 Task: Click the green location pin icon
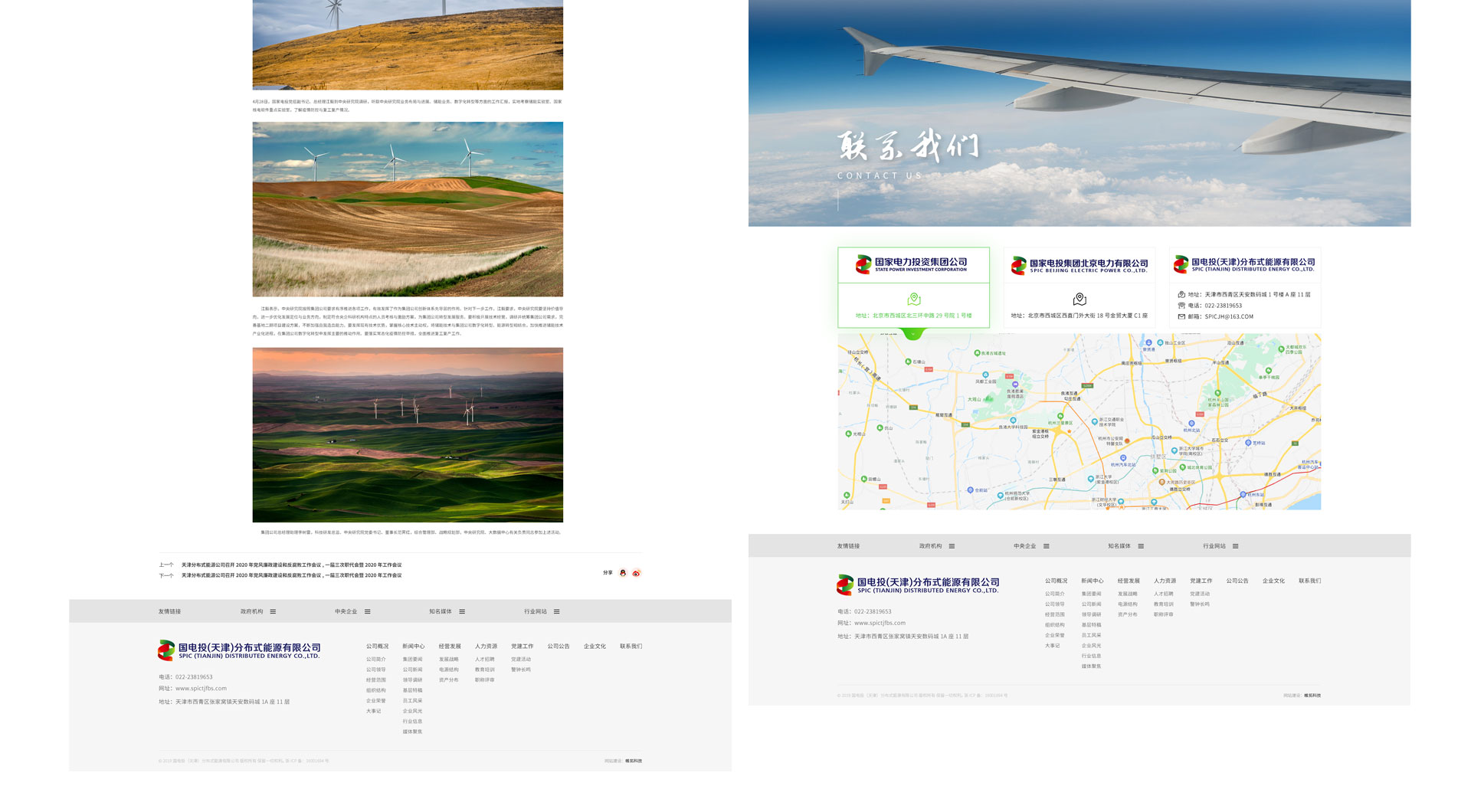[913, 299]
